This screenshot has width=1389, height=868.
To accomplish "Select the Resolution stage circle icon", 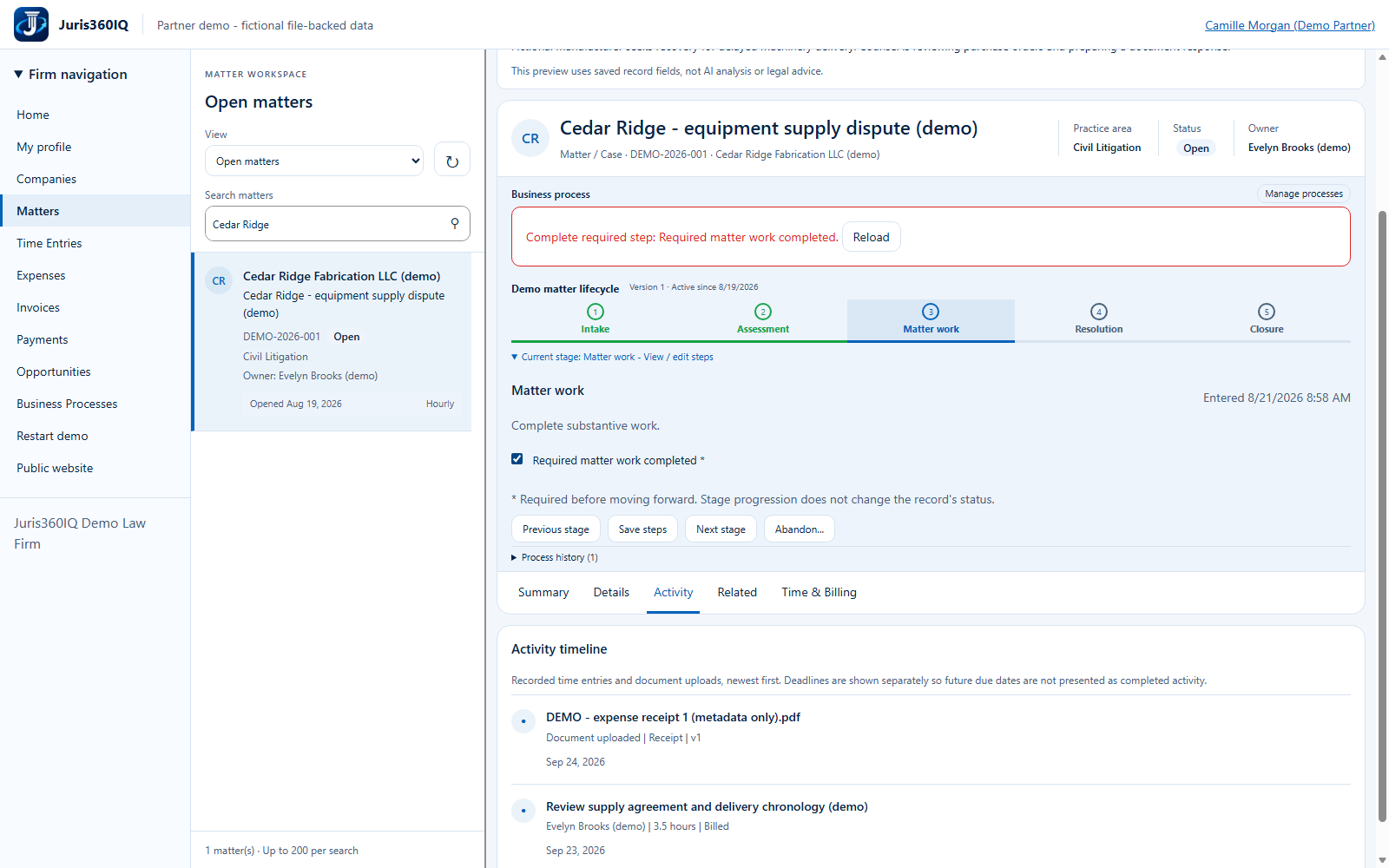I will [x=1099, y=312].
